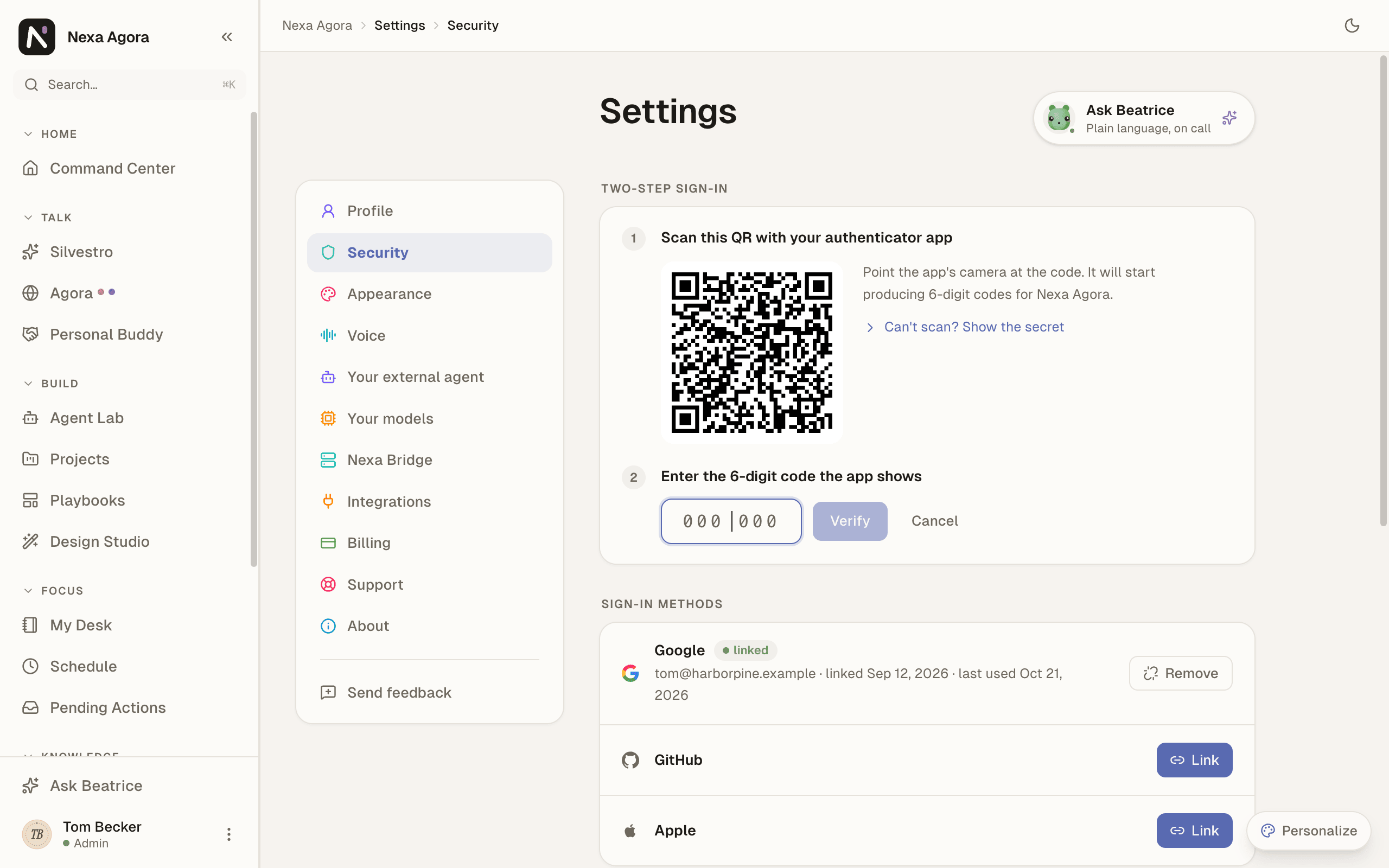Click the Command Center home icon
The height and width of the screenshot is (868, 1389).
coord(30,168)
